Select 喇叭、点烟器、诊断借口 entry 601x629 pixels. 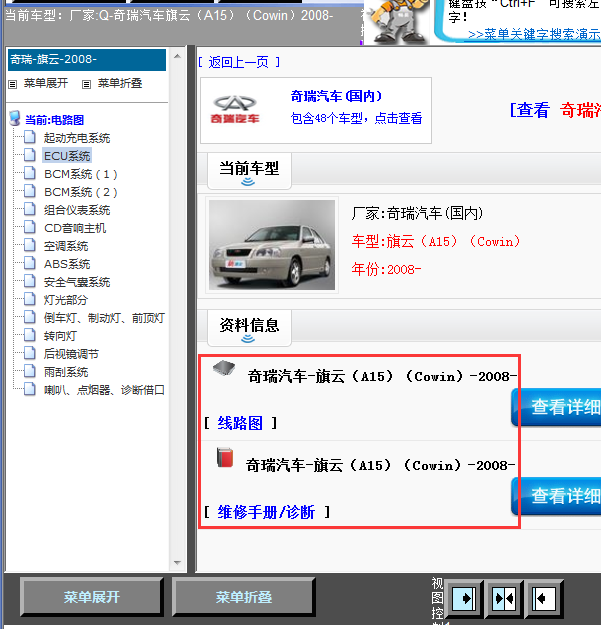pos(104,390)
